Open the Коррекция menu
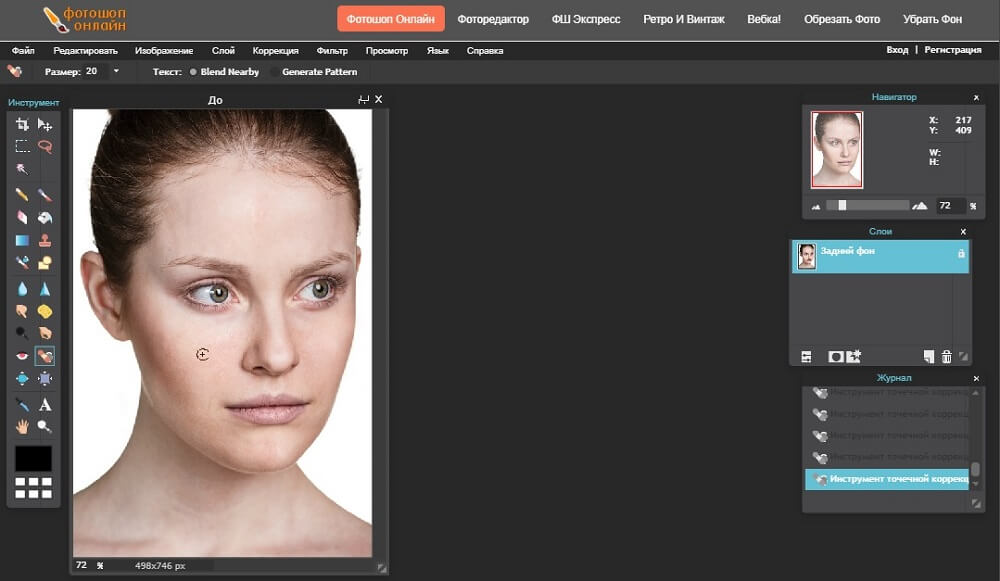This screenshot has width=1000, height=581. tap(275, 50)
